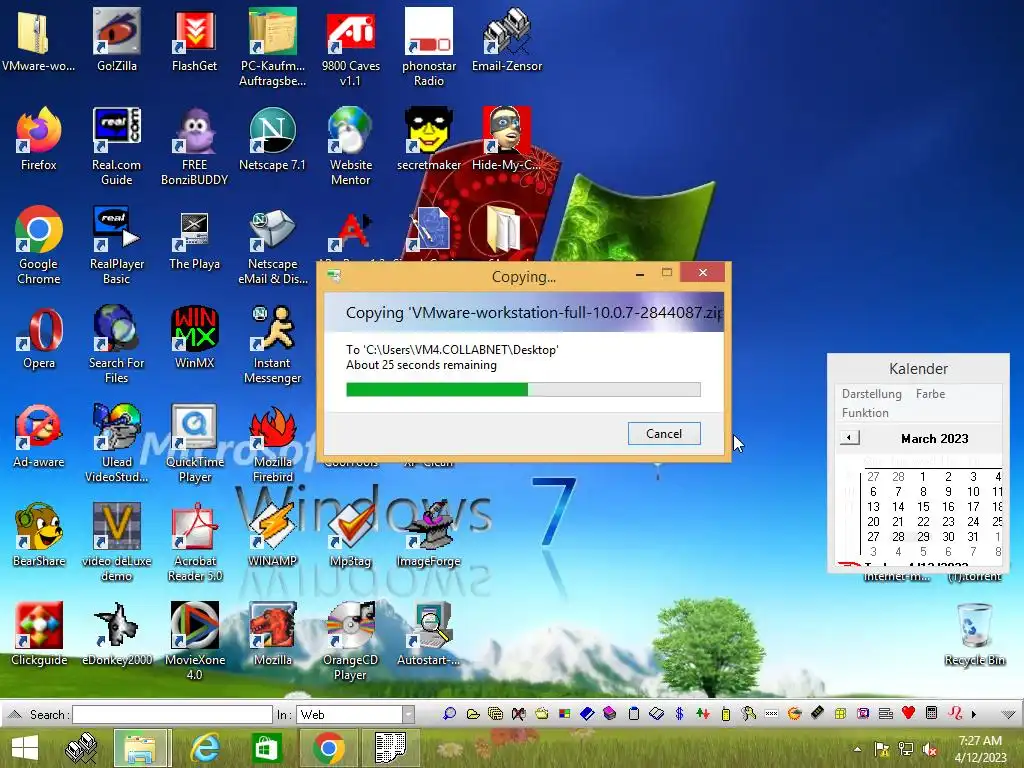This screenshot has height=768, width=1024.
Task: Select the QuickTime Player desktop icon
Action: pos(194,444)
